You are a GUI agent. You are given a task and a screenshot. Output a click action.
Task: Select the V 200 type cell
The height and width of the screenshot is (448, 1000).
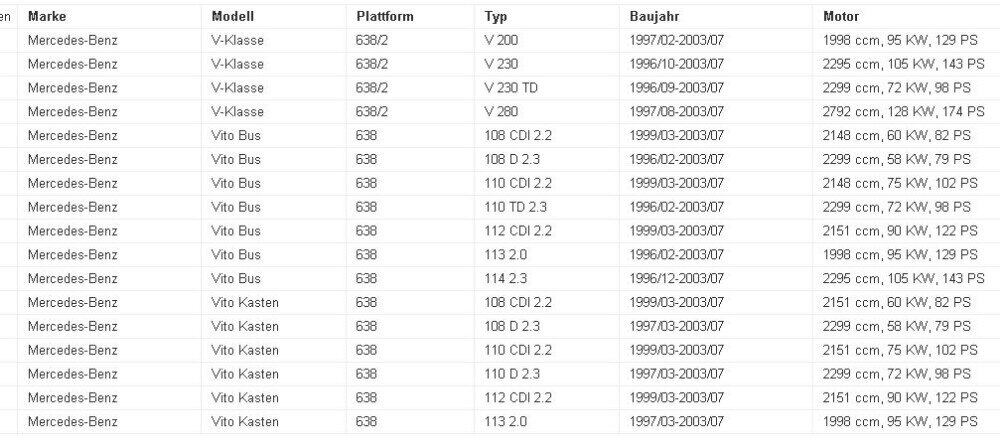tap(501, 40)
